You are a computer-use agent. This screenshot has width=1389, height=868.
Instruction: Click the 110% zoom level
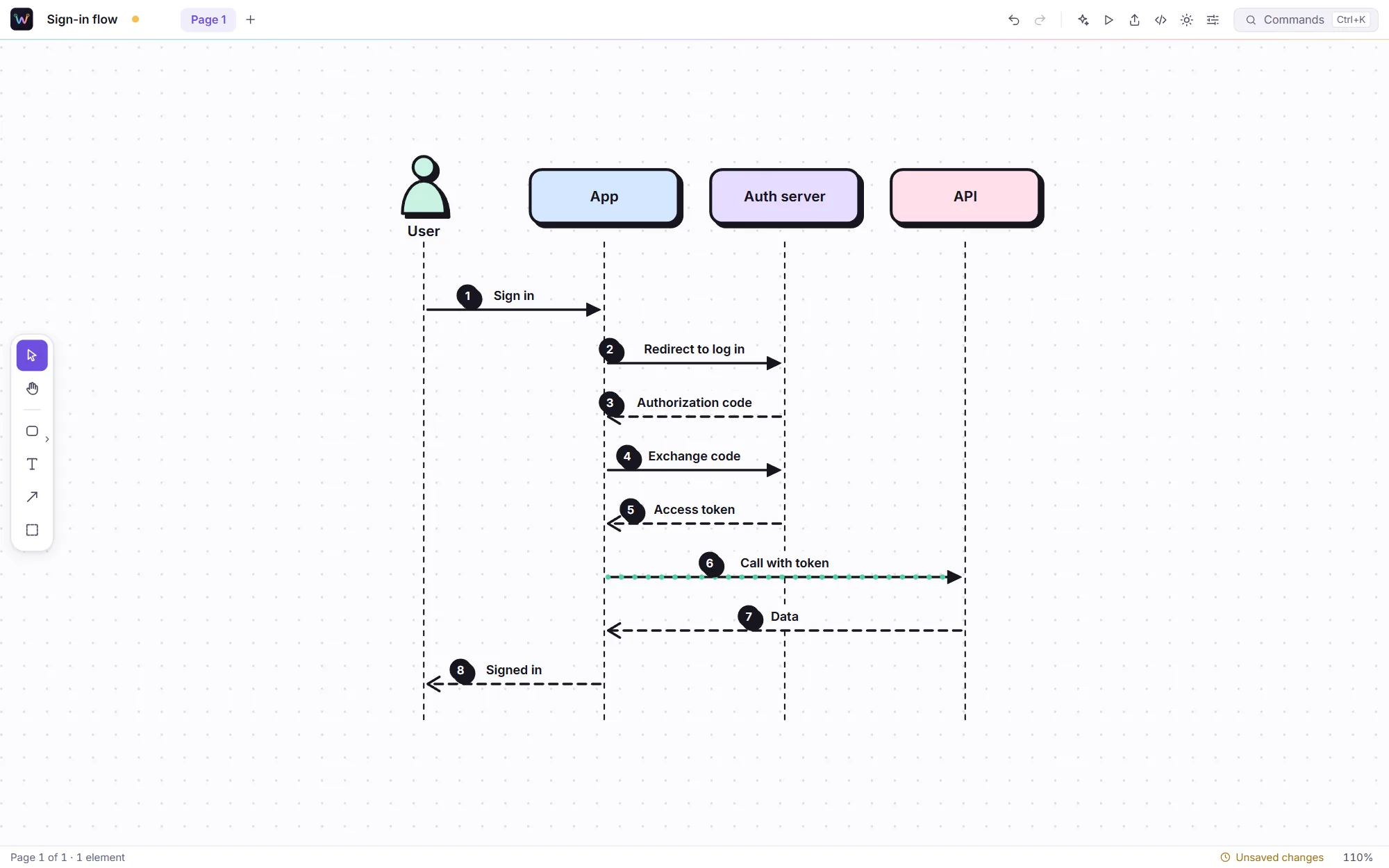1358,858
